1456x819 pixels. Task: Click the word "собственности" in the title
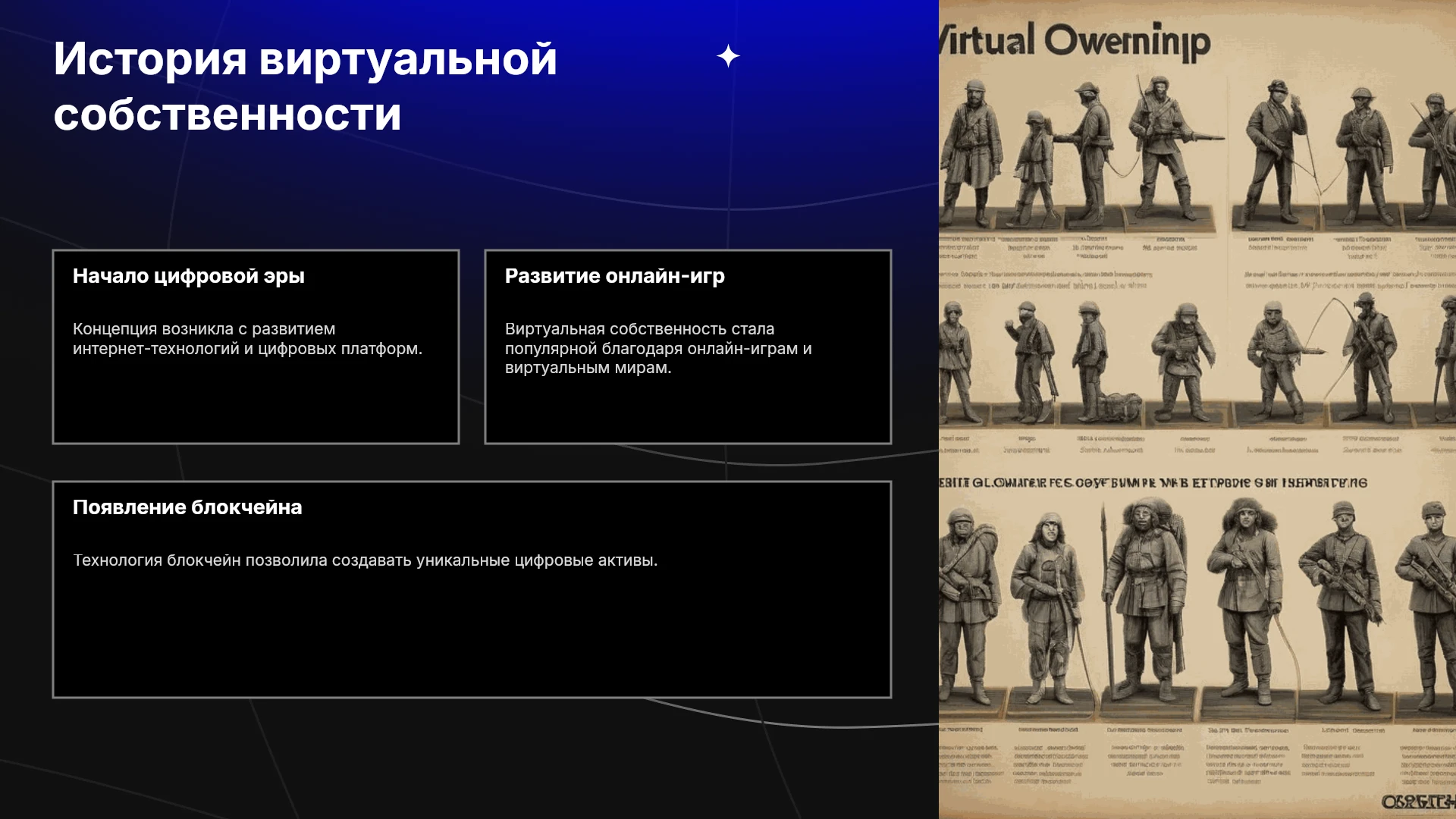[x=227, y=115]
